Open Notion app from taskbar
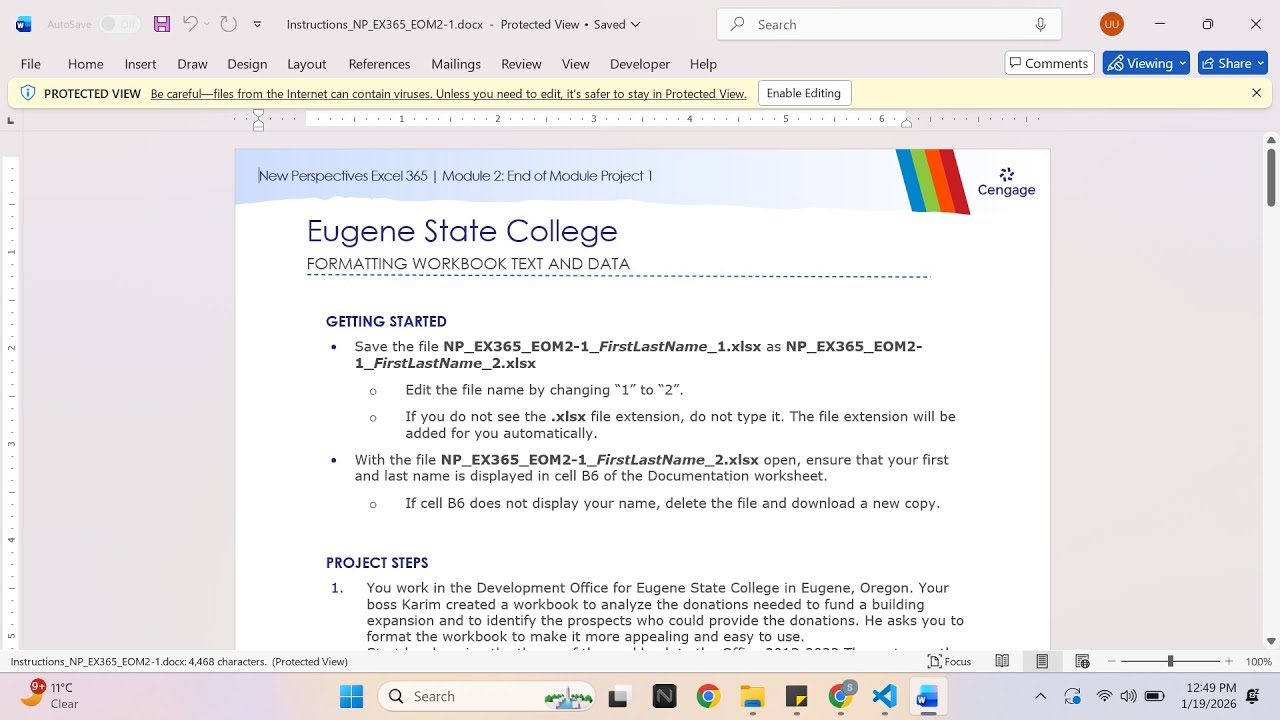 tap(664, 696)
